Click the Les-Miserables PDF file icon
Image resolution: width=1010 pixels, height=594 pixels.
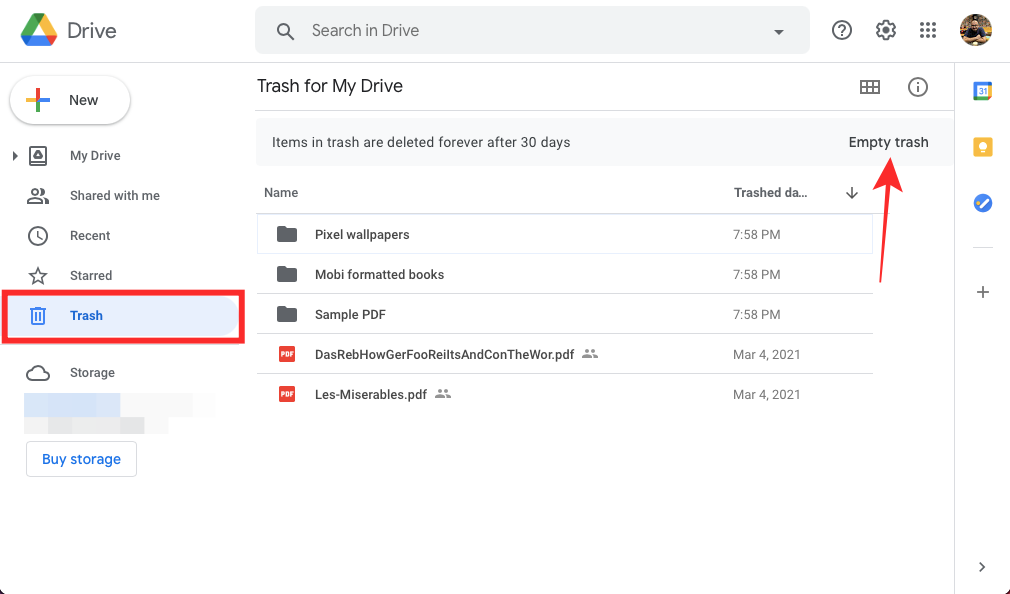287,394
